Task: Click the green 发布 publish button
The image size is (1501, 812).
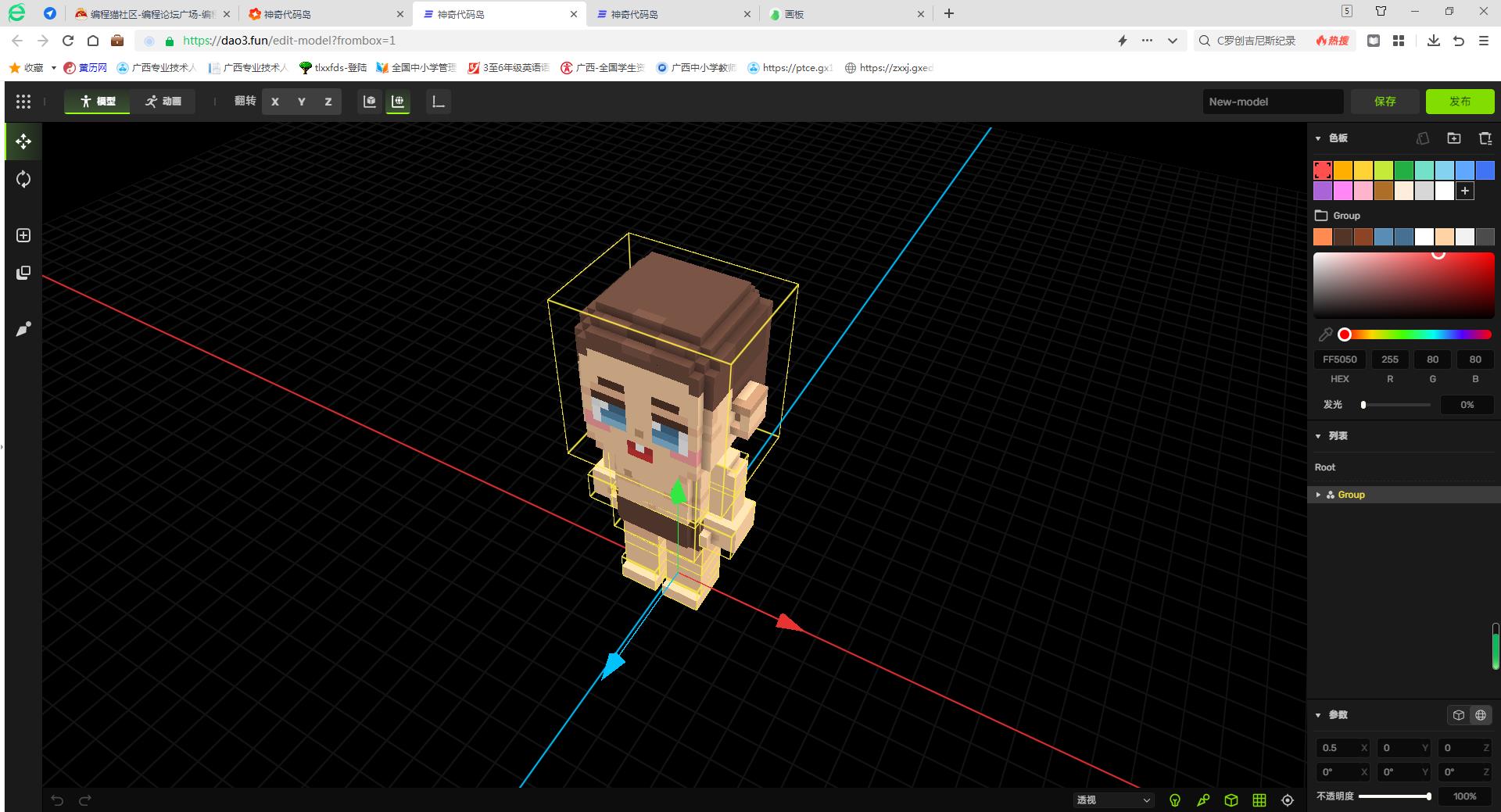Action: pos(1460,102)
